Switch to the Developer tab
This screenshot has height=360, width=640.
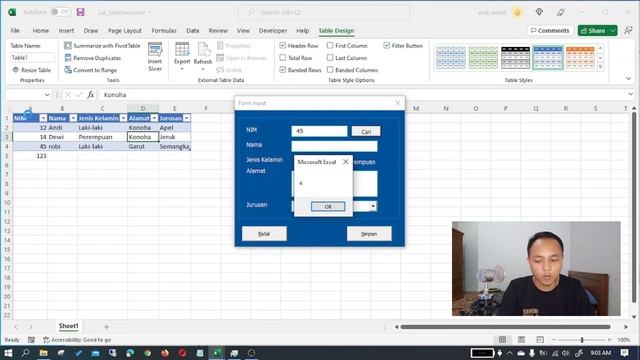pos(273,31)
